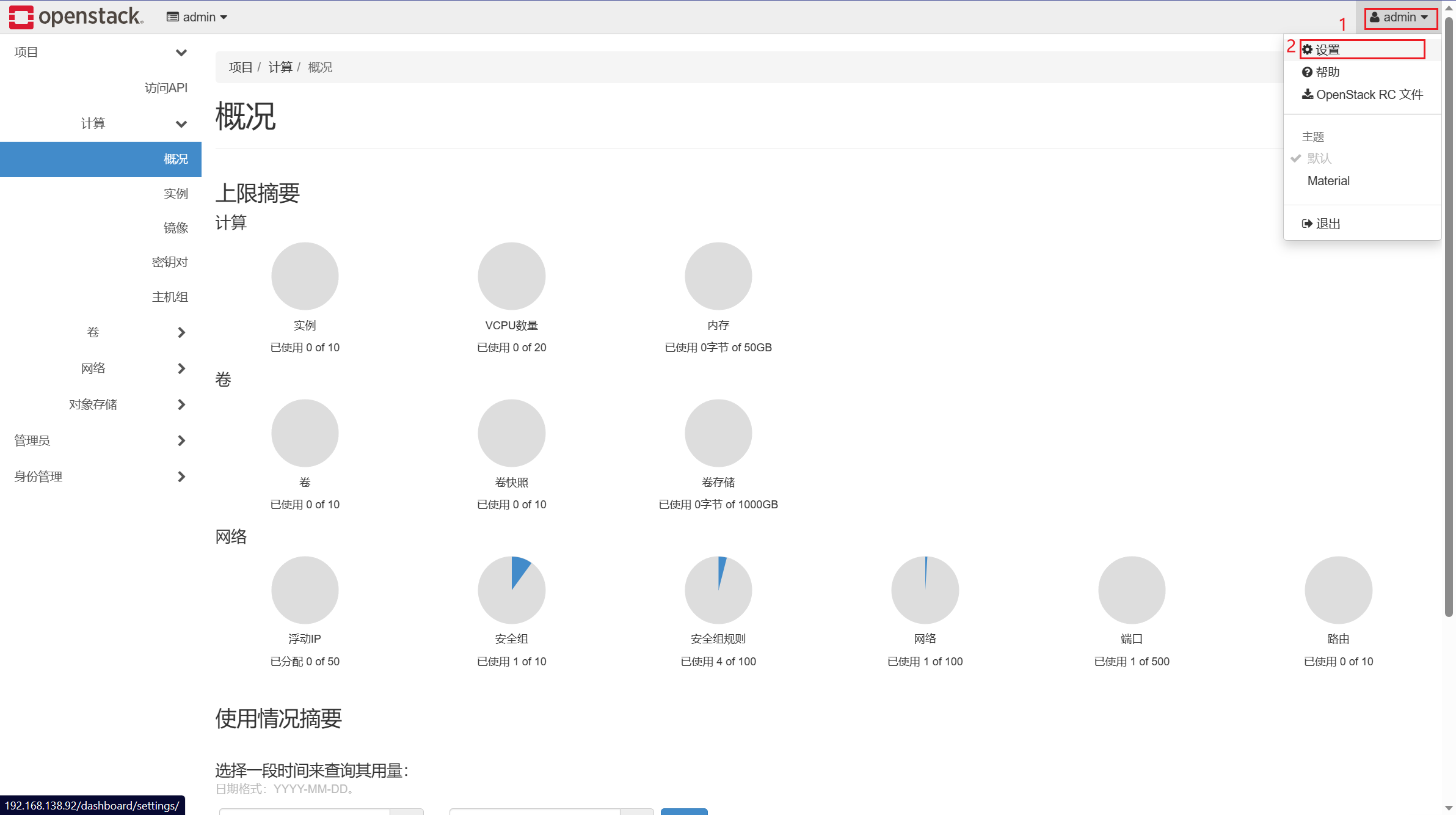The width and height of the screenshot is (1456, 815).
Task: Open the 访问API link
Action: (166, 88)
